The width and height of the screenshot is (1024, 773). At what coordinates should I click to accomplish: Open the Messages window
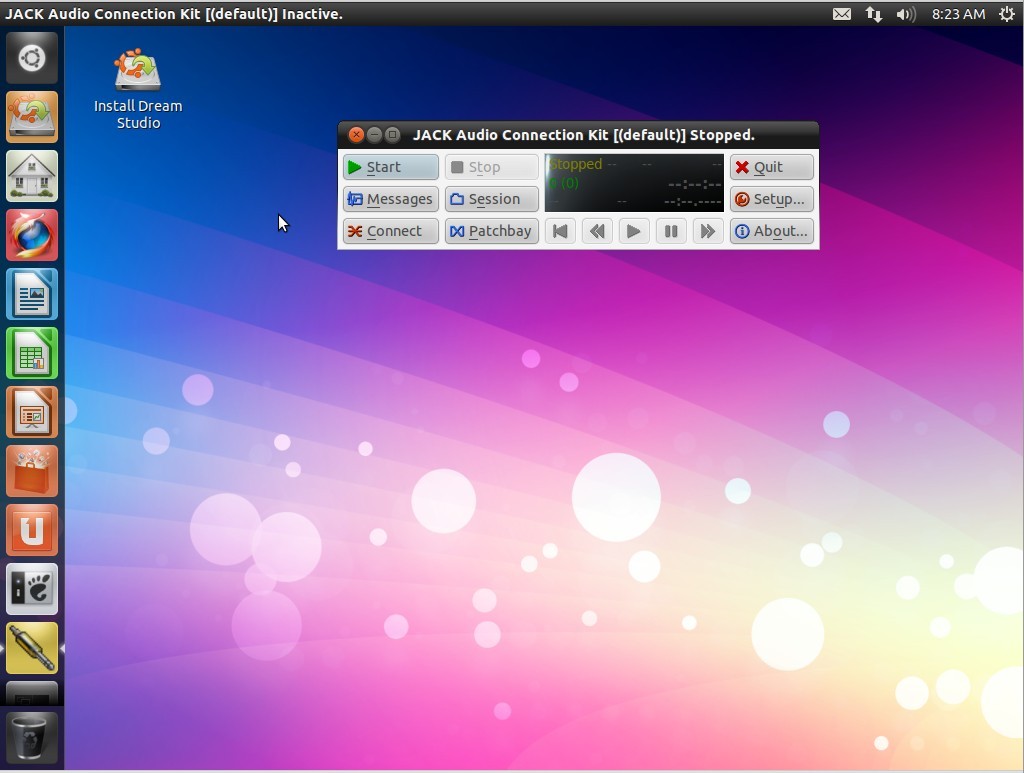point(391,199)
